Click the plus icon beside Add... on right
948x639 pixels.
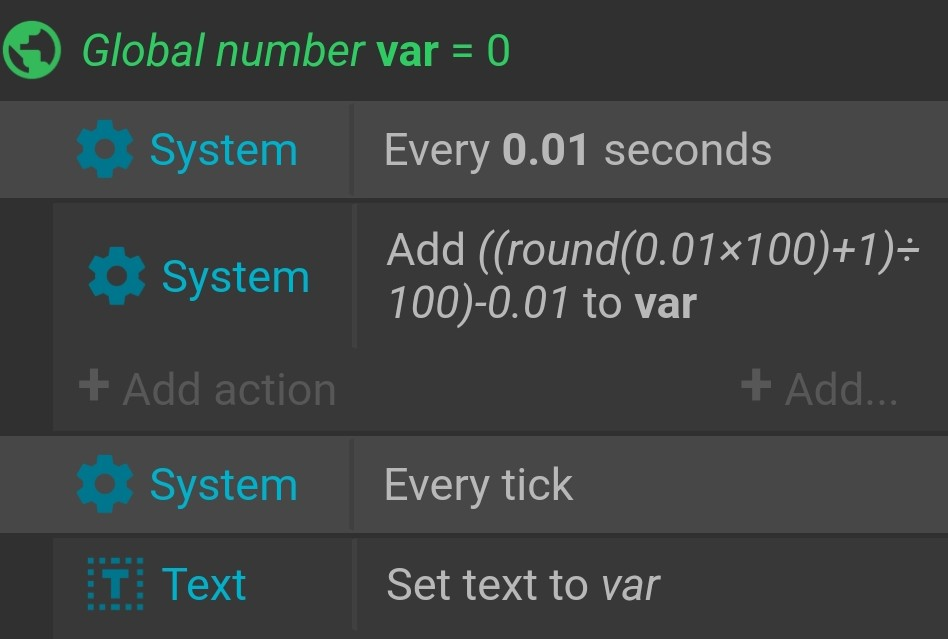pyautogui.click(x=756, y=386)
